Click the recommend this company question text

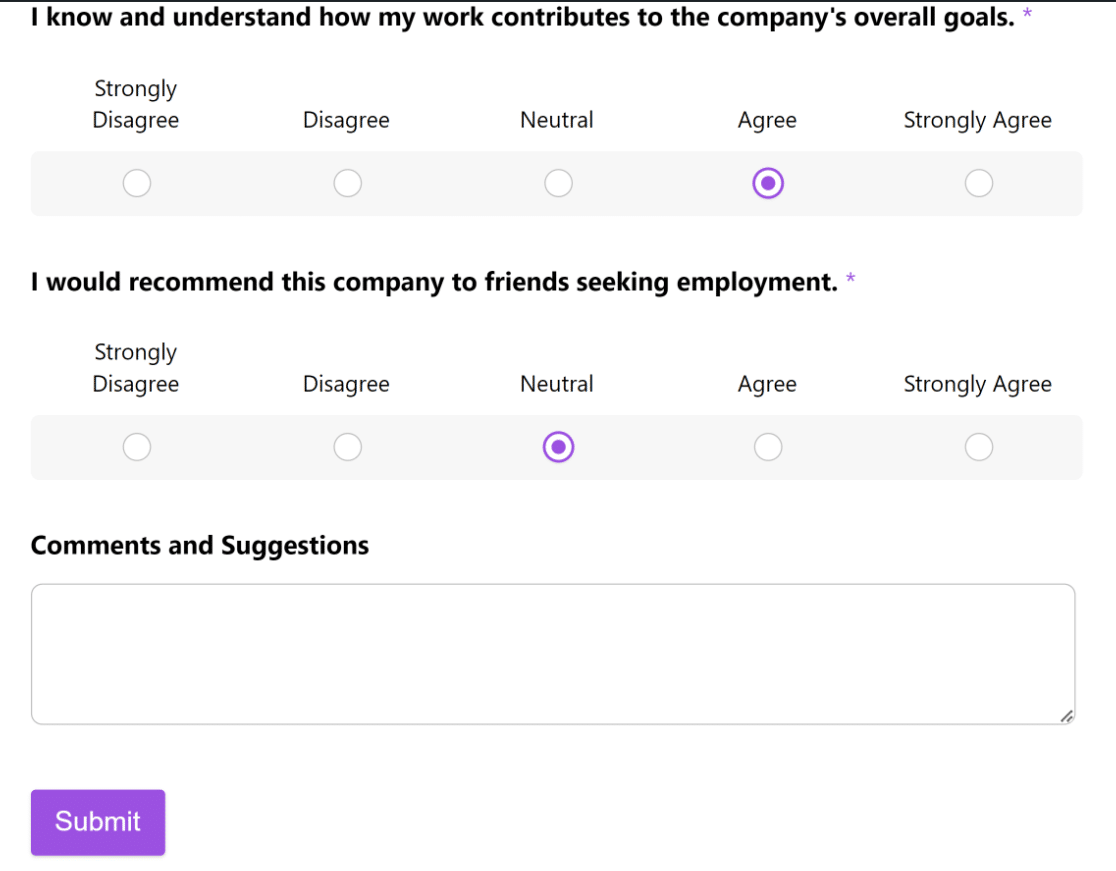[x=434, y=283]
